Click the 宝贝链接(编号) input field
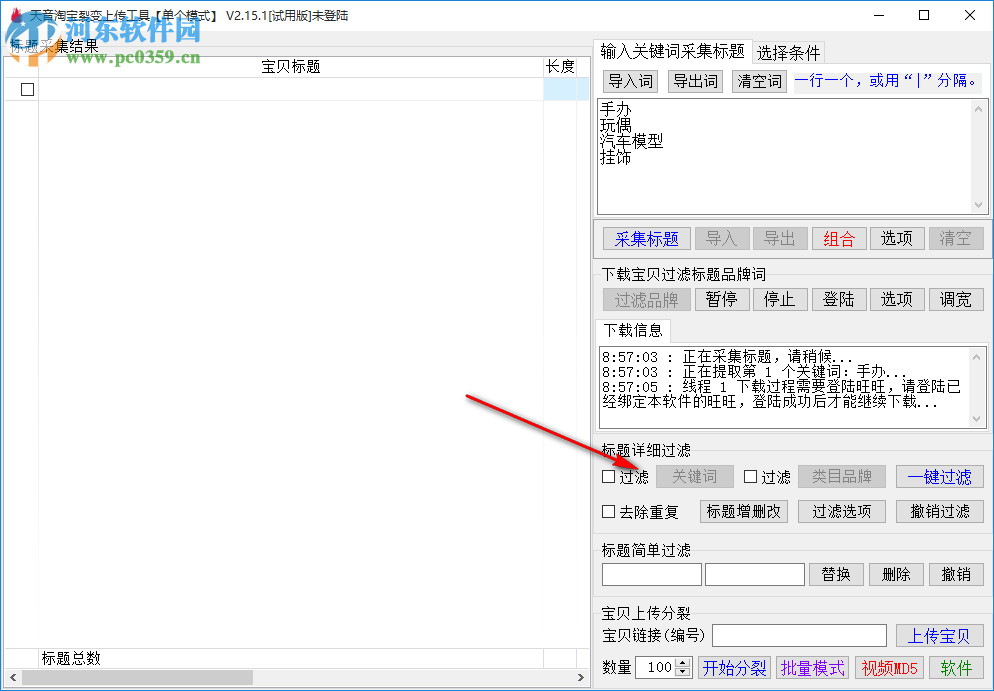 pyautogui.click(x=798, y=635)
